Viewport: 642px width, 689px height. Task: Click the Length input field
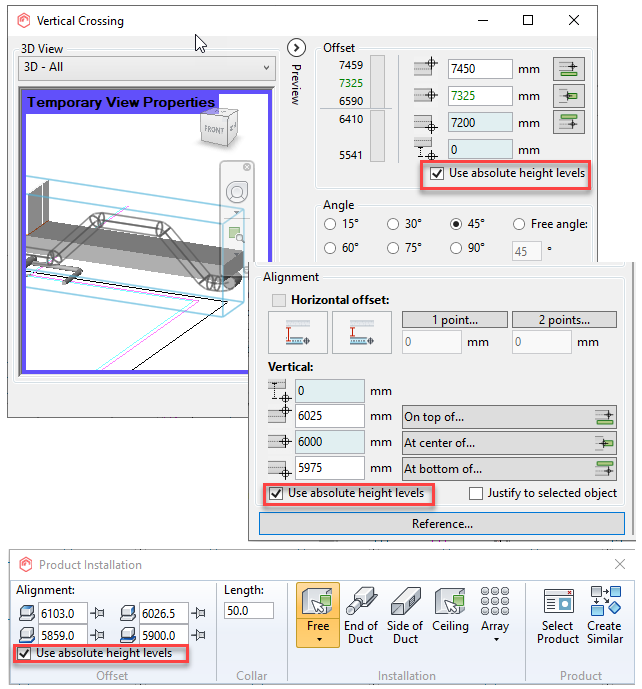click(249, 610)
